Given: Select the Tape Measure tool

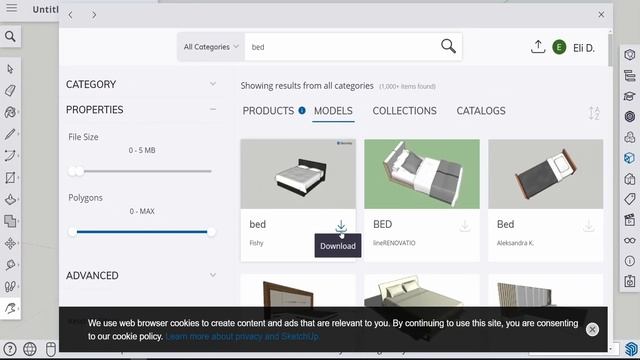Looking at the screenshot, I should click(10, 265).
